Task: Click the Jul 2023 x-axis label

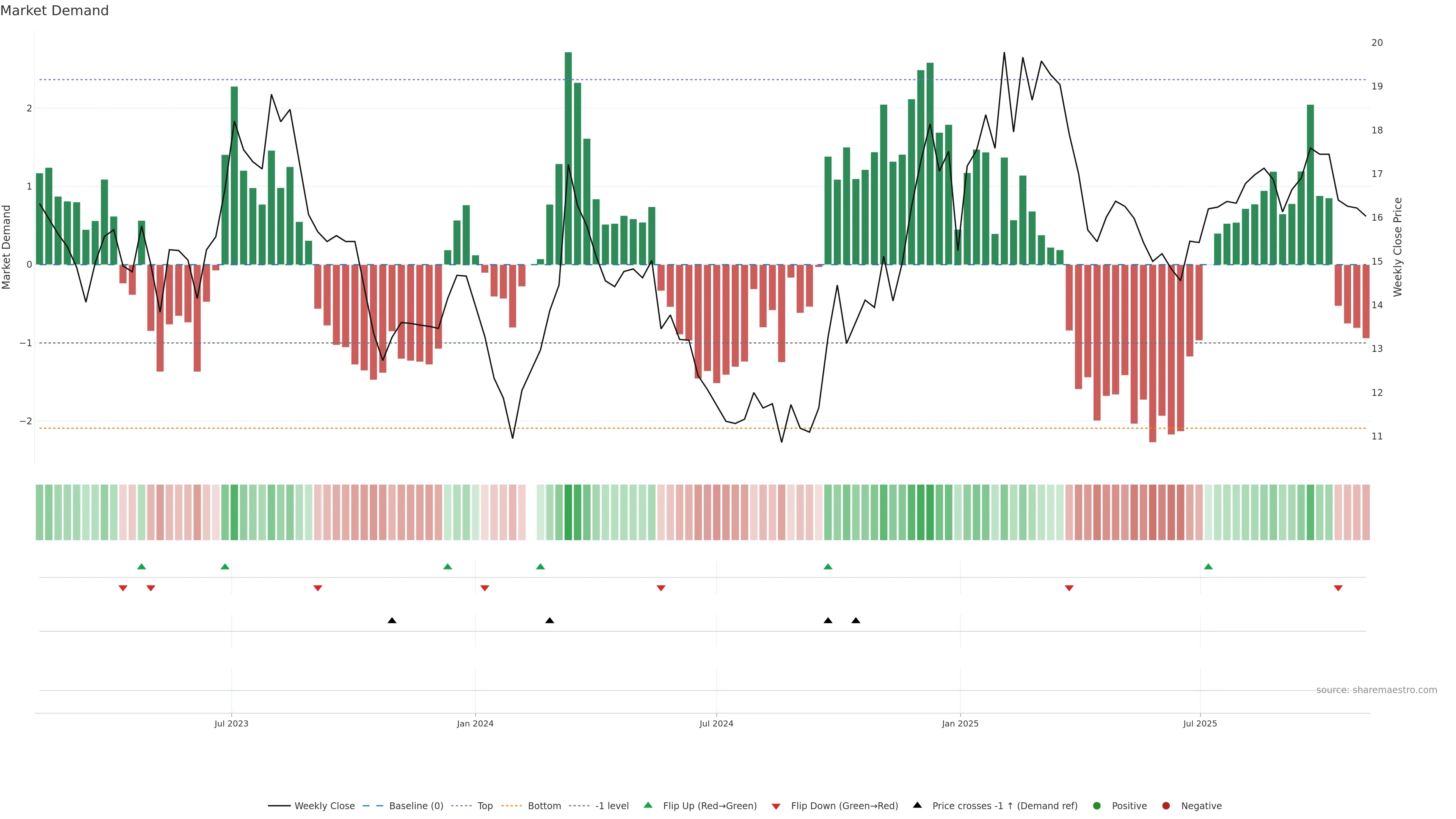Action: coord(231,723)
